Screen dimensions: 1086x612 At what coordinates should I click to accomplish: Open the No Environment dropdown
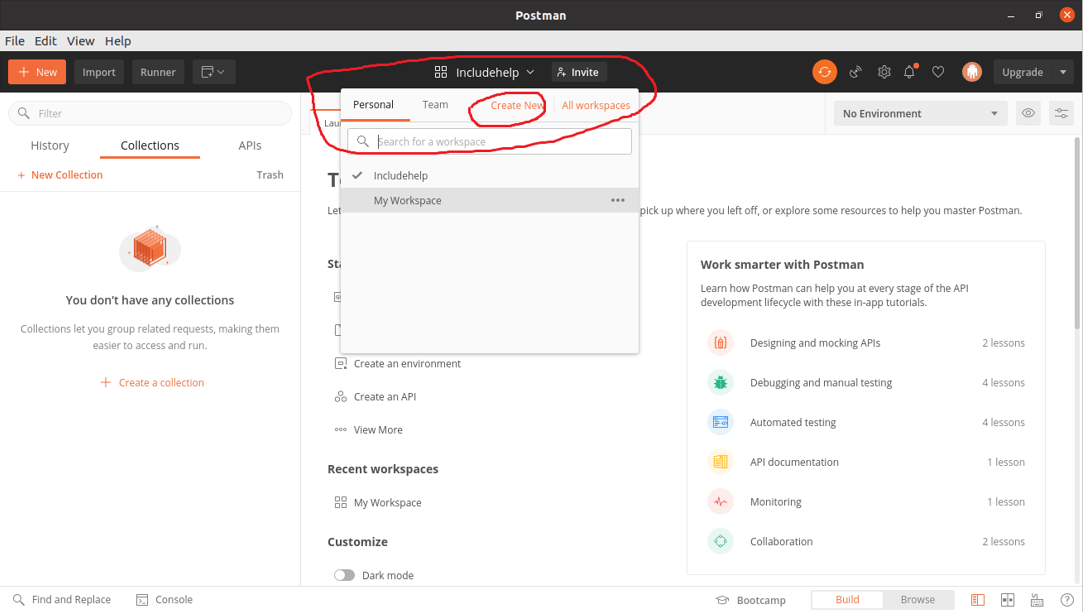[x=918, y=113]
